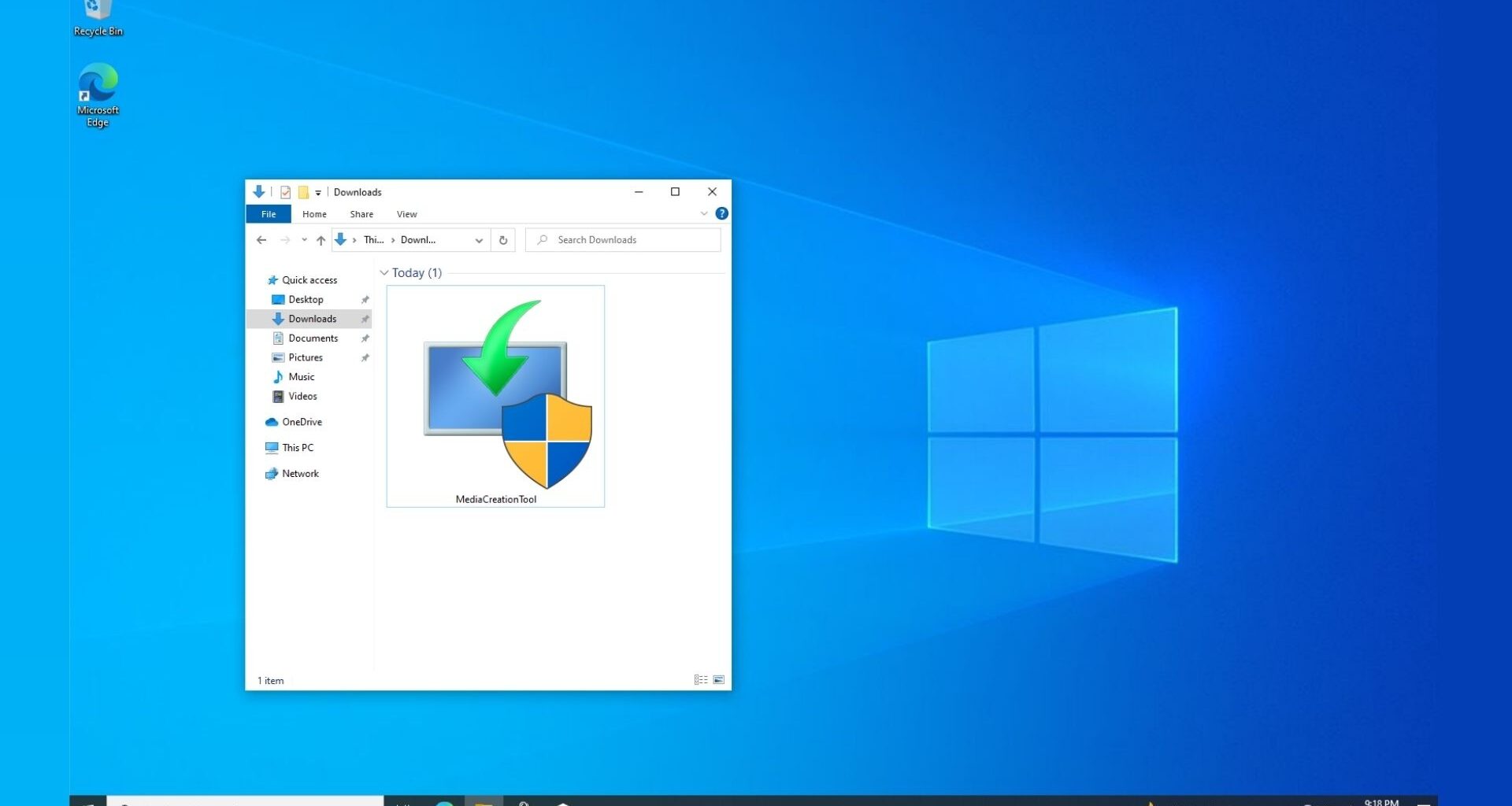1512x806 pixels.
Task: Click the Properties icon in quick access toolbar
Action: click(285, 192)
